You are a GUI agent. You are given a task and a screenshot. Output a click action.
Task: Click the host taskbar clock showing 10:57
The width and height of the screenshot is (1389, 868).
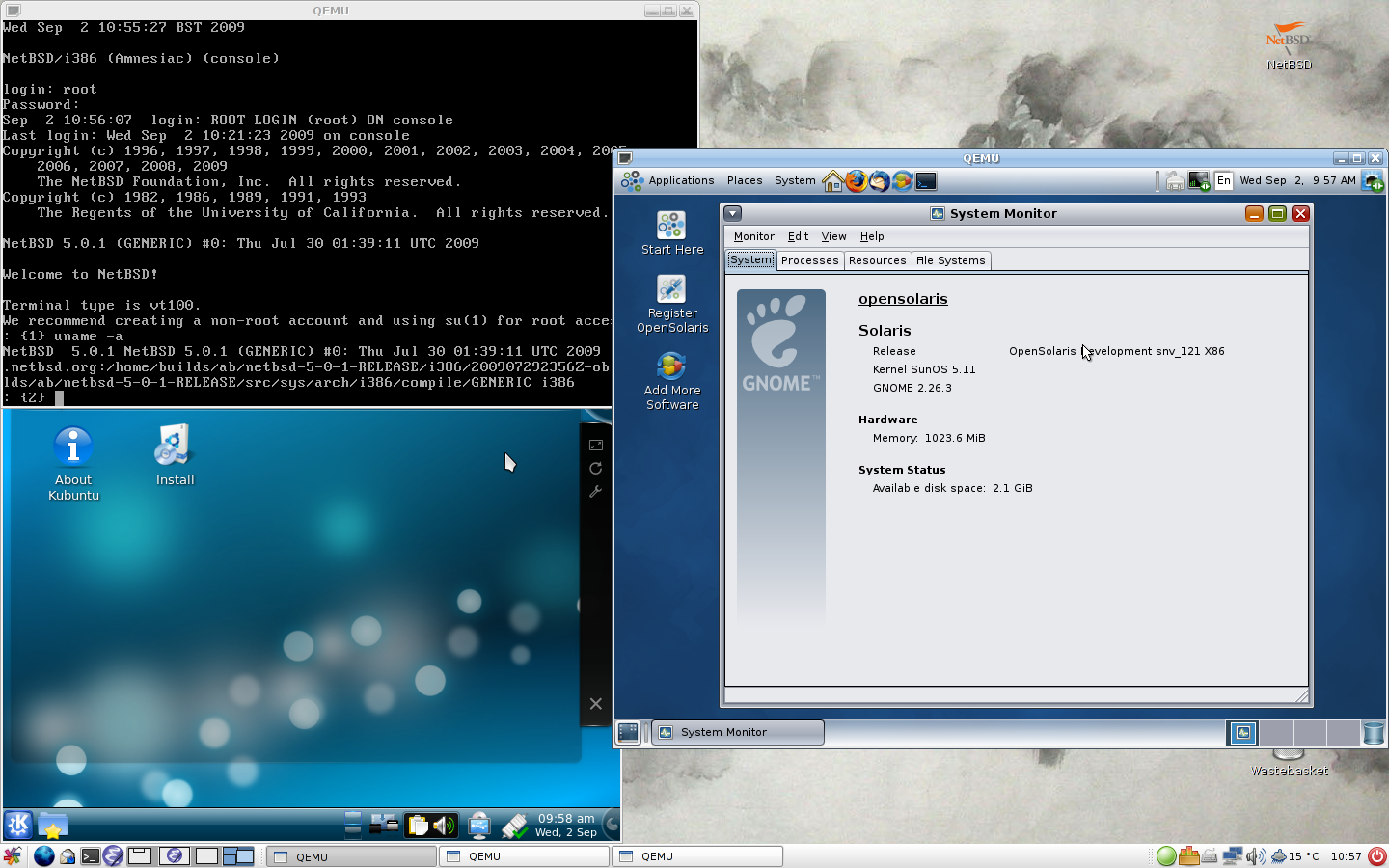click(x=1346, y=856)
